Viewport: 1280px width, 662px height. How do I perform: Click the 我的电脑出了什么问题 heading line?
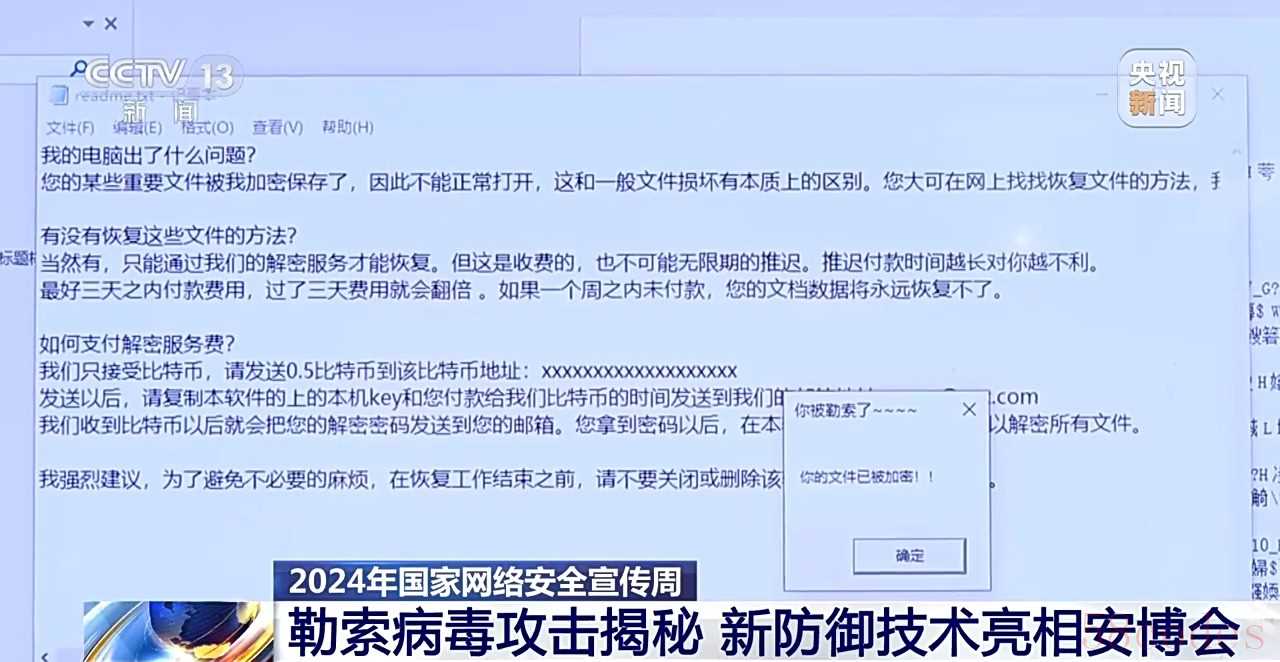(148, 155)
